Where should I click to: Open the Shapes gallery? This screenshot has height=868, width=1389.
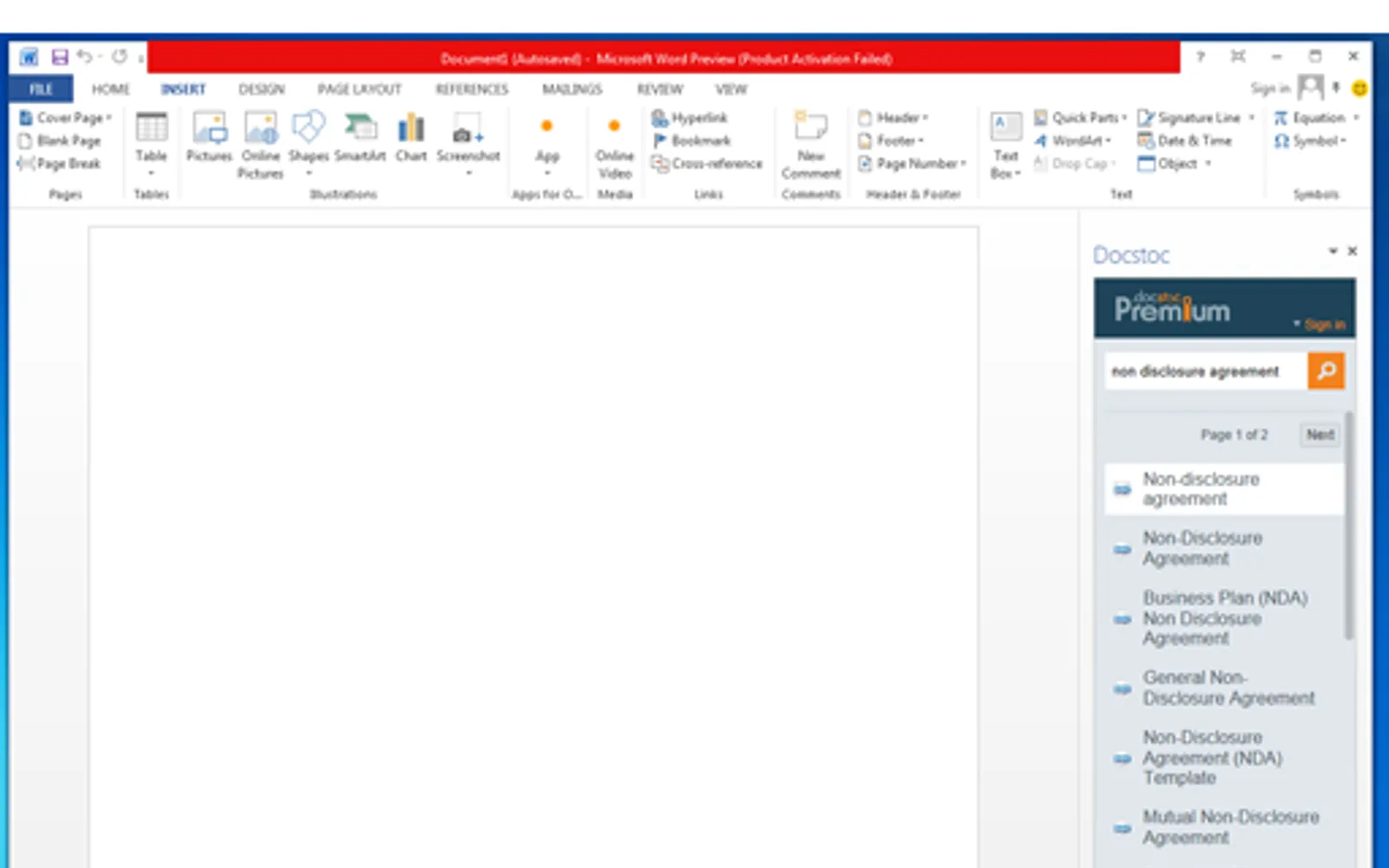click(308, 143)
